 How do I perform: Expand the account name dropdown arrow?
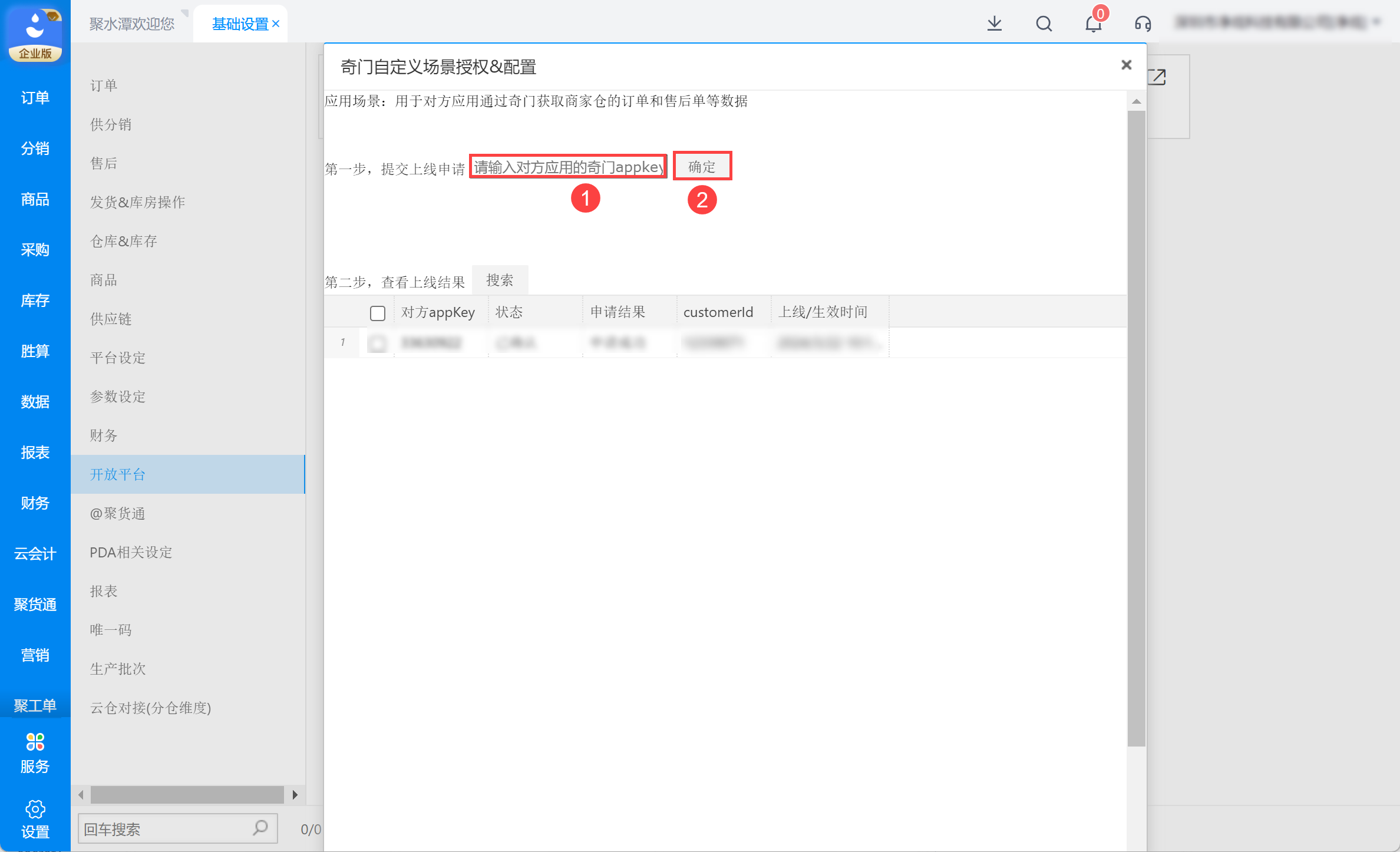1377,23
